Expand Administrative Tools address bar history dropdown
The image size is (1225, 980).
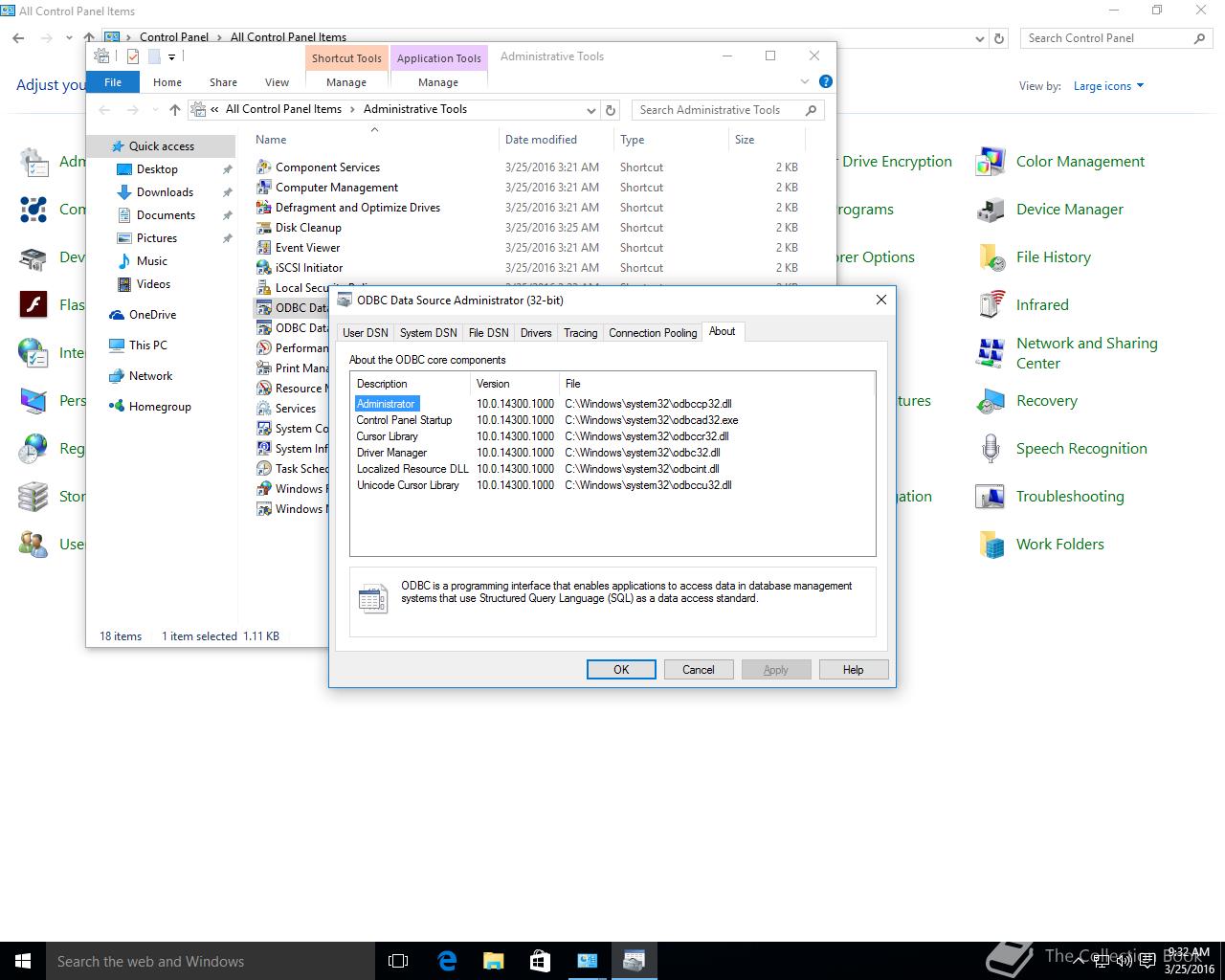click(x=591, y=110)
